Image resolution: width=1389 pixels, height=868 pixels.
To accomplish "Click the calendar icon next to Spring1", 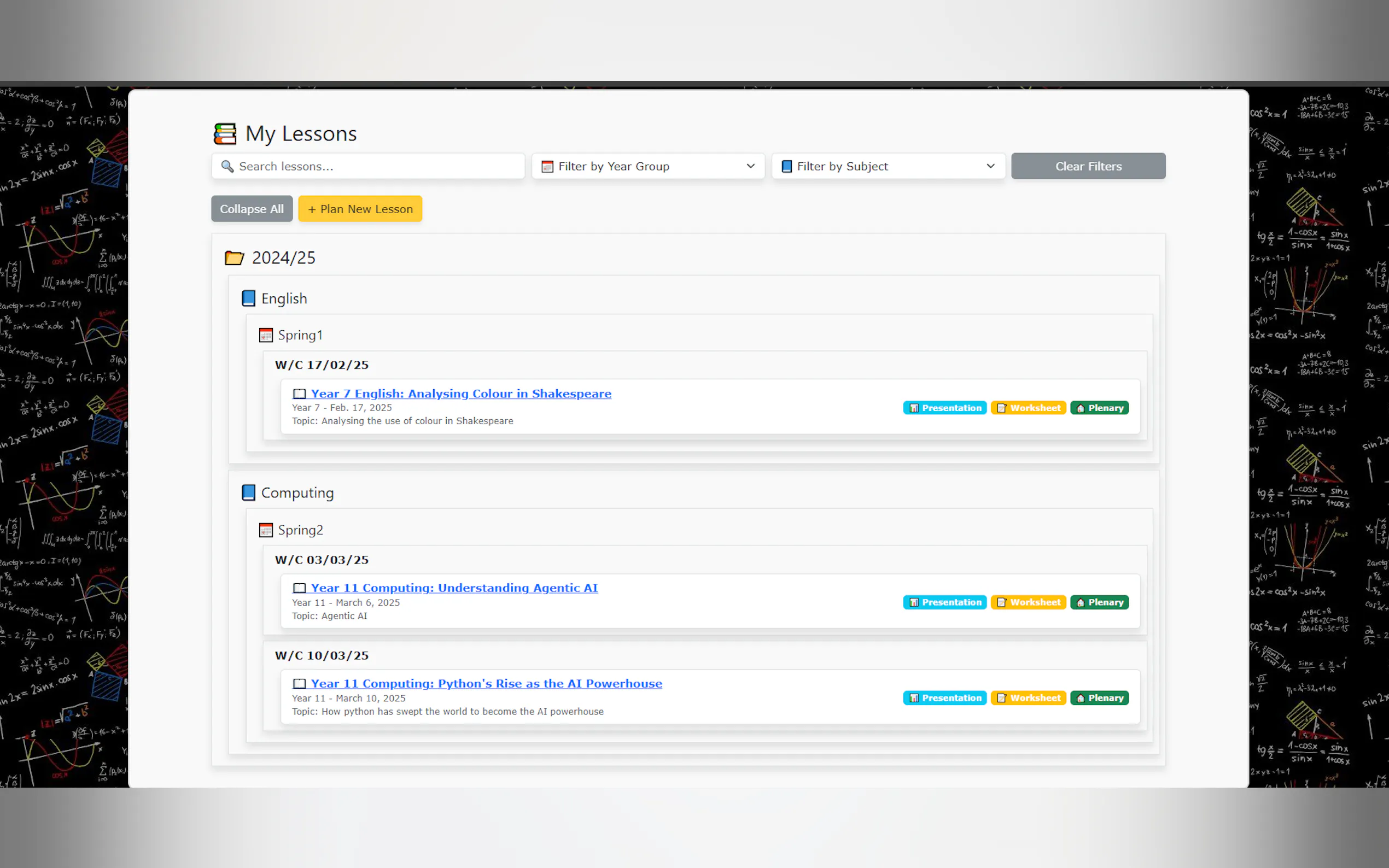I will pyautogui.click(x=266, y=335).
